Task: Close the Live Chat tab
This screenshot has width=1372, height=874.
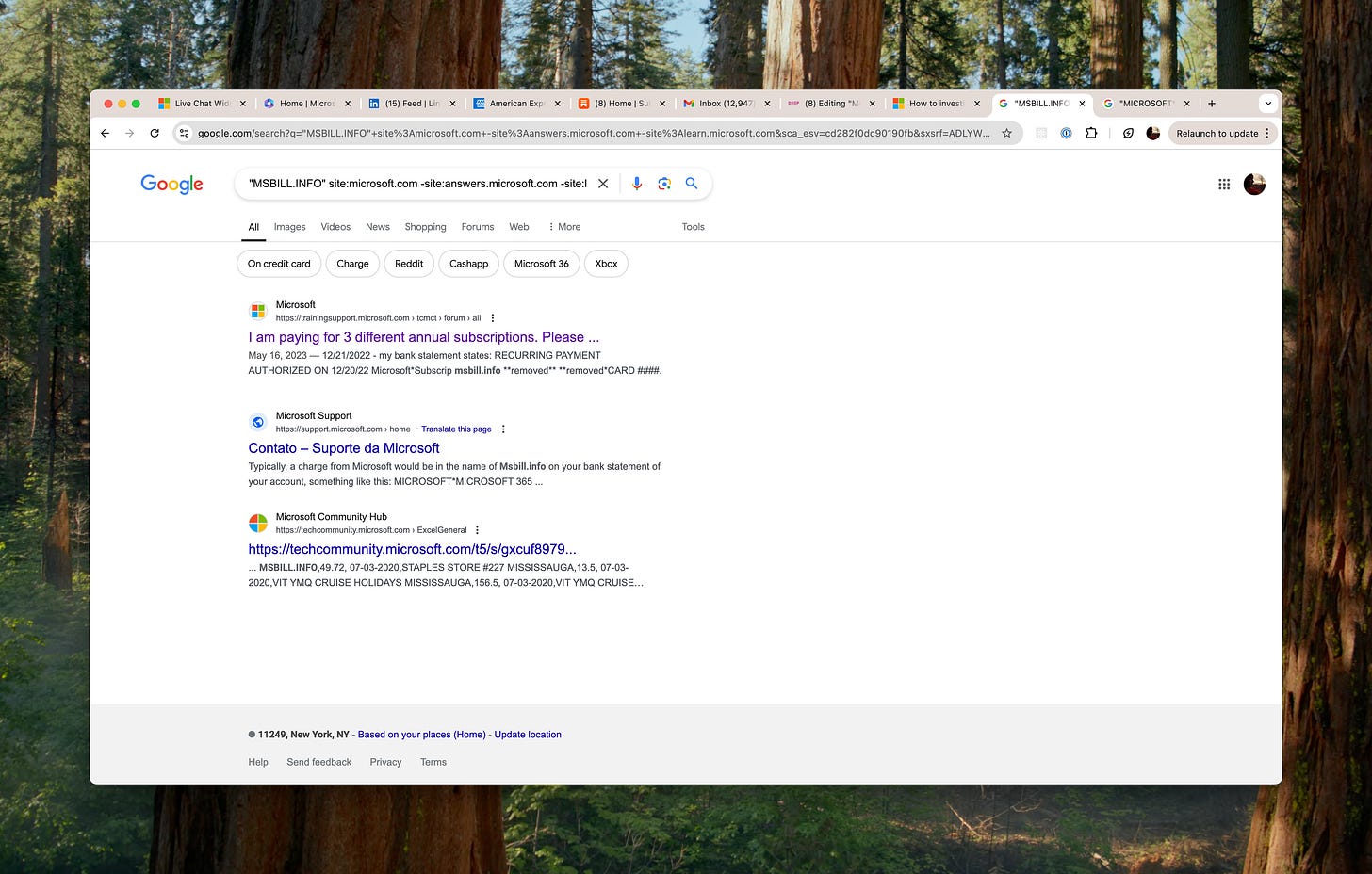Action: click(242, 104)
